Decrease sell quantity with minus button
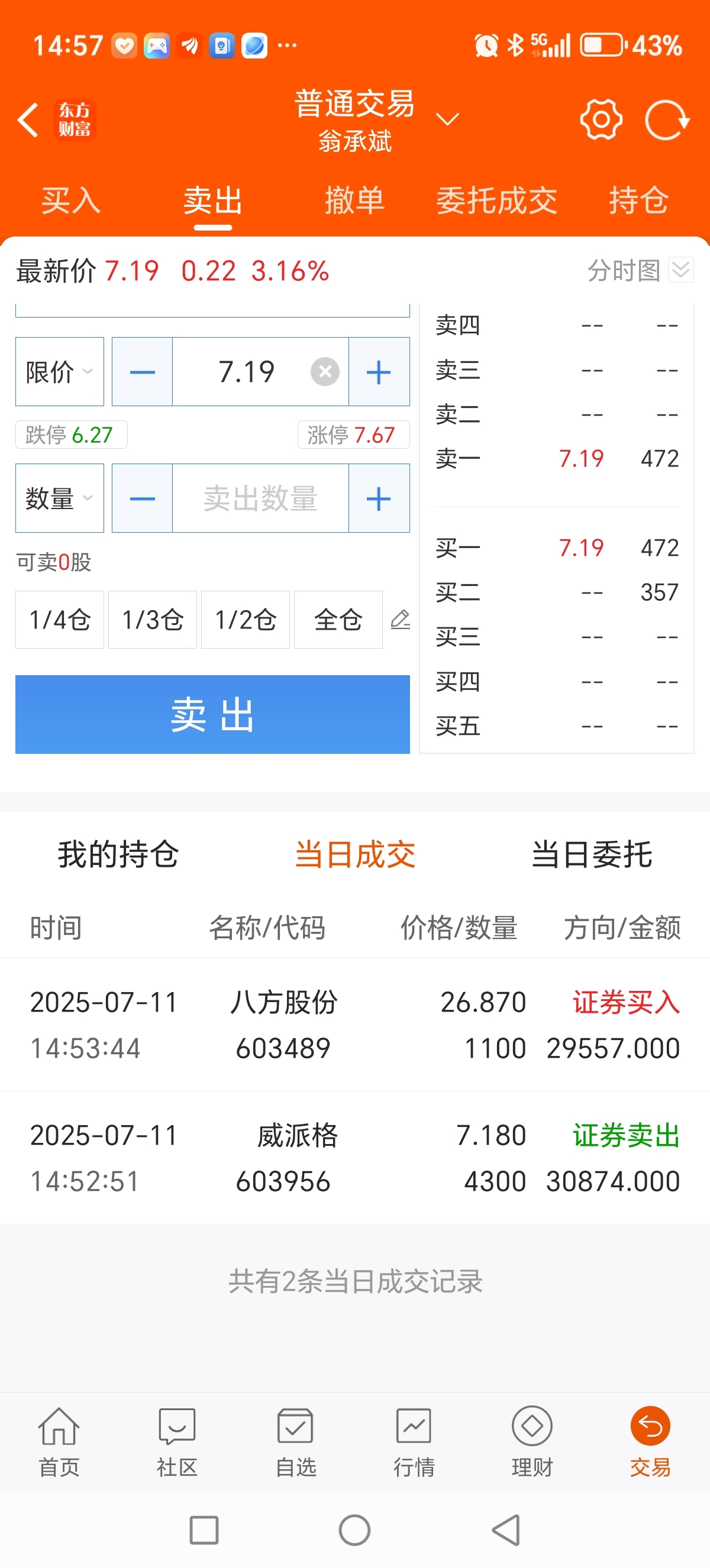Viewport: 710px width, 1568px height. (143, 498)
